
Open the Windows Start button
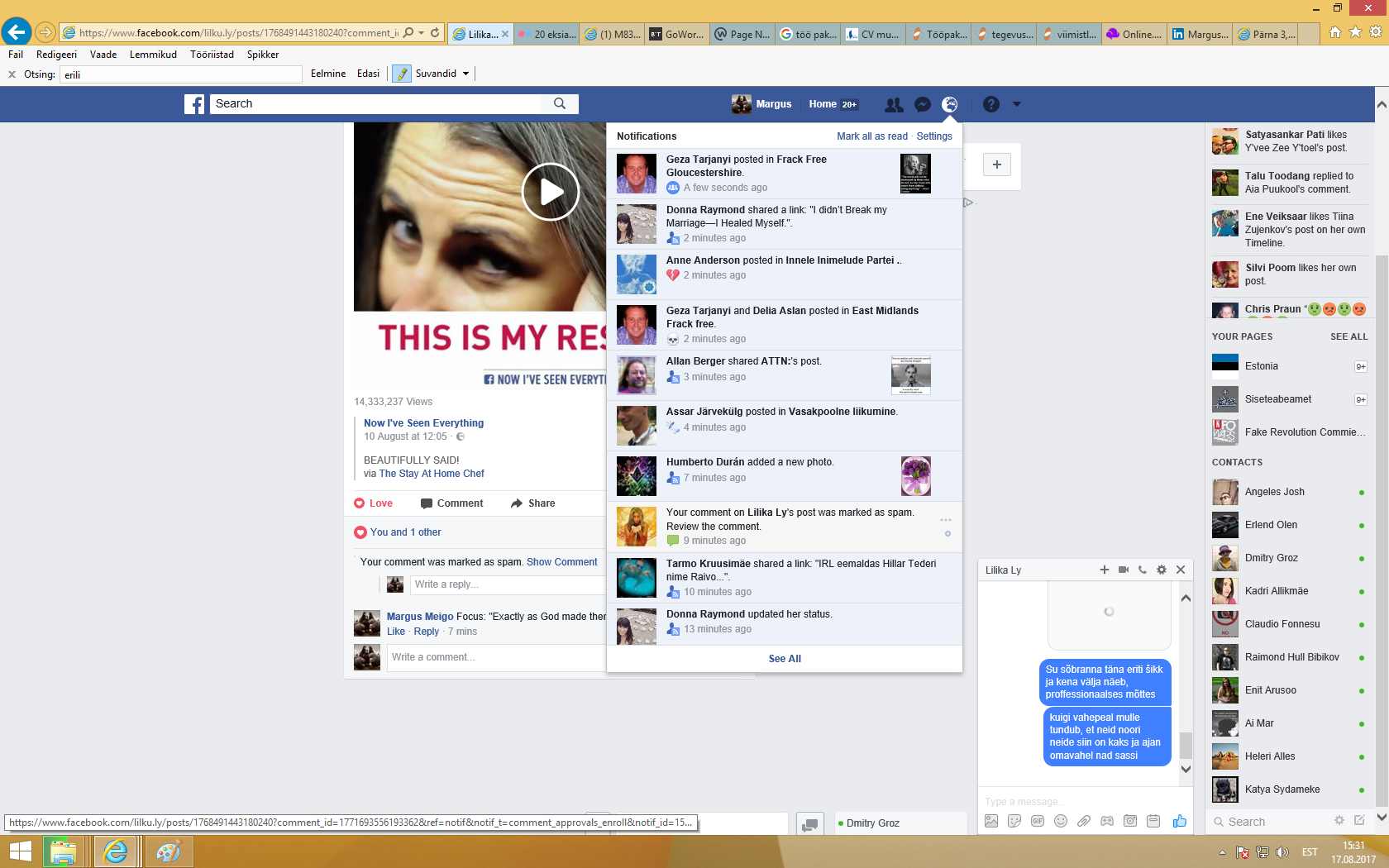[x=20, y=851]
